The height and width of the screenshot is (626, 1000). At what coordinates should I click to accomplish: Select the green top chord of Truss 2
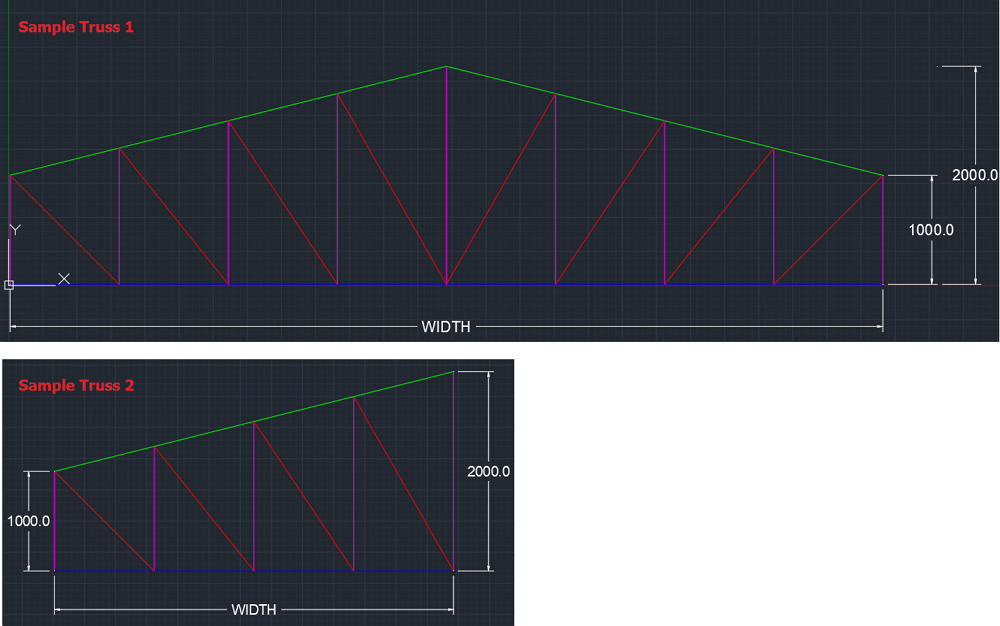[254, 421]
